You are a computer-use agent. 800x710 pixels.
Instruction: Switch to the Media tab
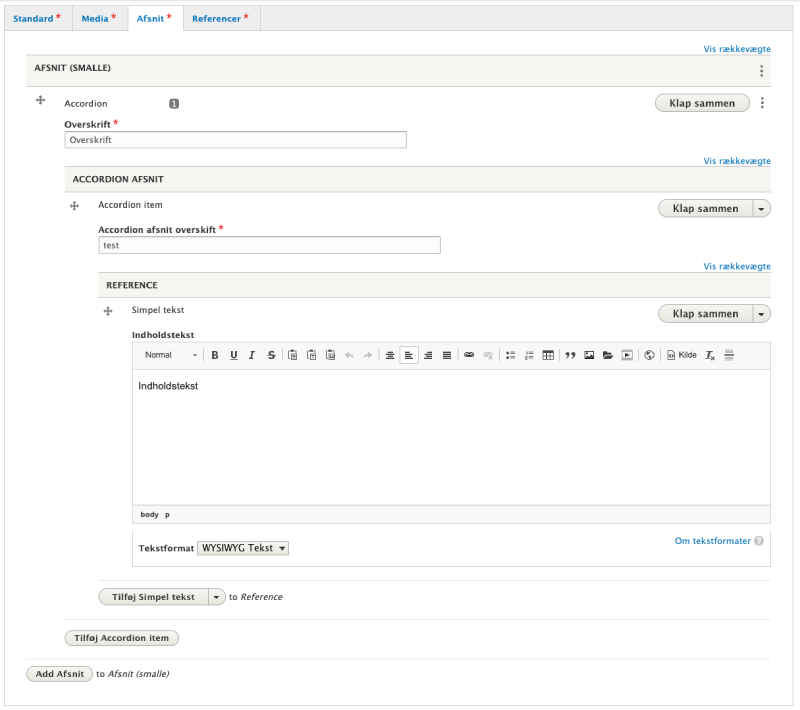(99, 18)
